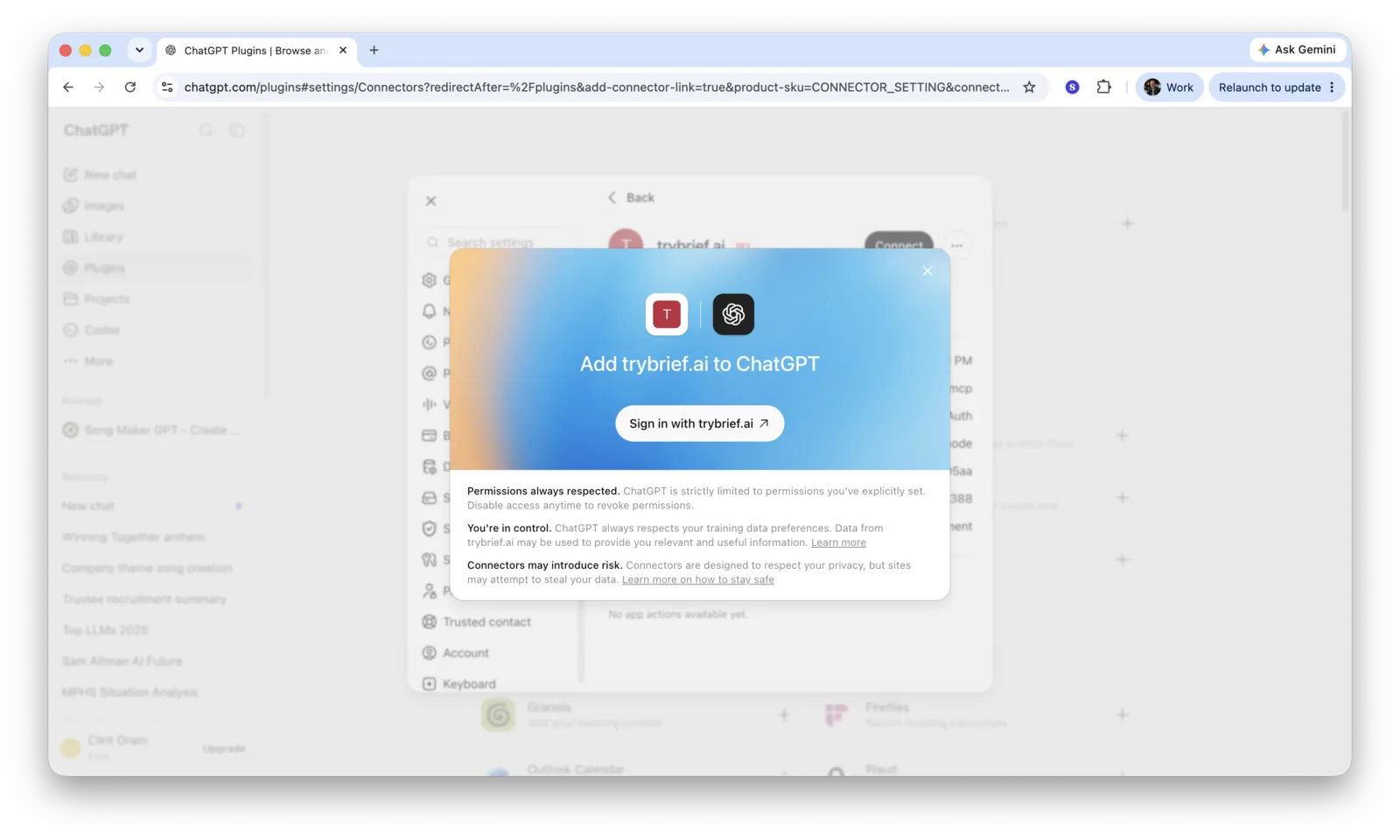
Task: Open the MPHS Situation Analysis chat
Action: tap(129, 692)
